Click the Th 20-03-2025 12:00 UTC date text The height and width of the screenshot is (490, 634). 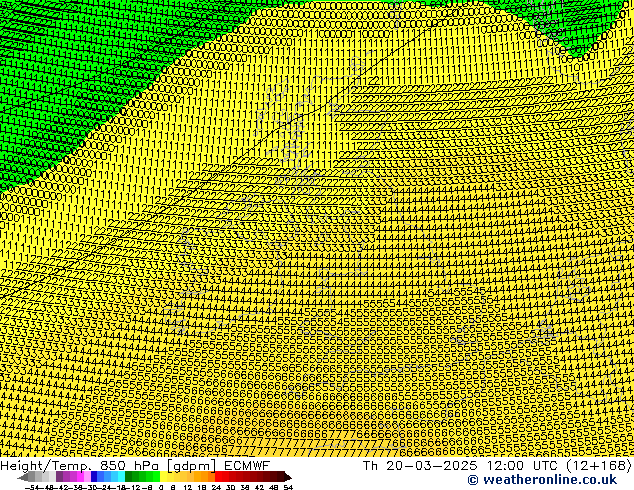(461, 466)
